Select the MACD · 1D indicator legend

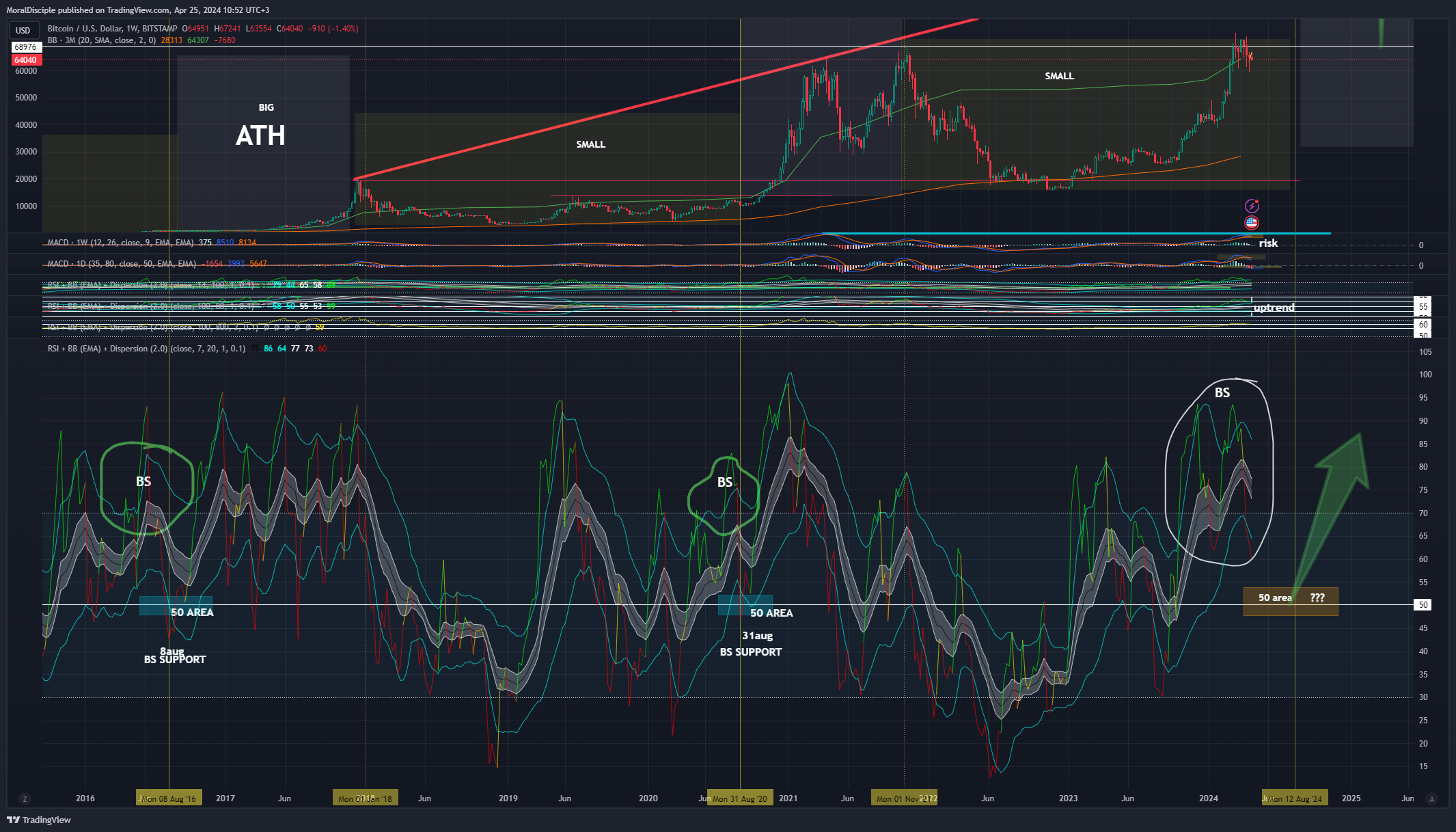pyautogui.click(x=122, y=264)
